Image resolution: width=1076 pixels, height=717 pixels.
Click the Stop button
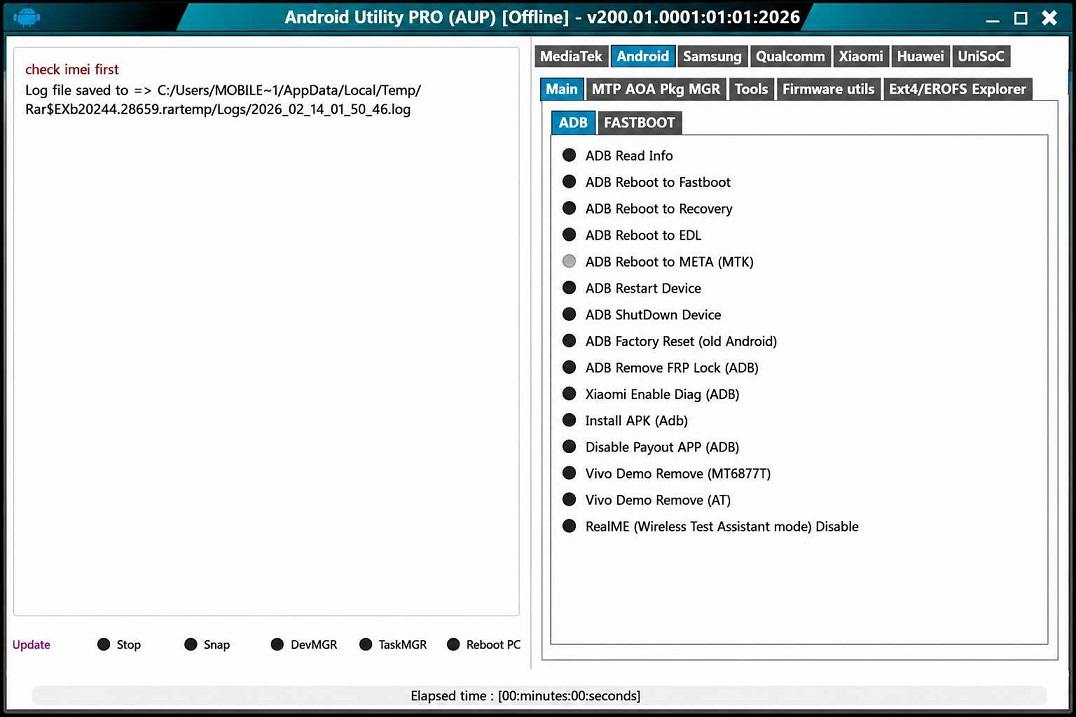(x=119, y=645)
